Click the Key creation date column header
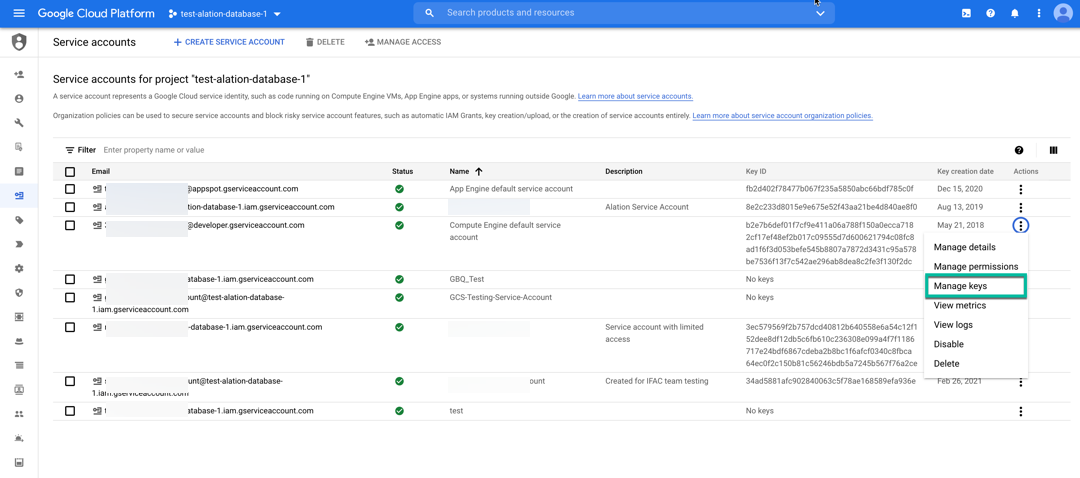 965,172
